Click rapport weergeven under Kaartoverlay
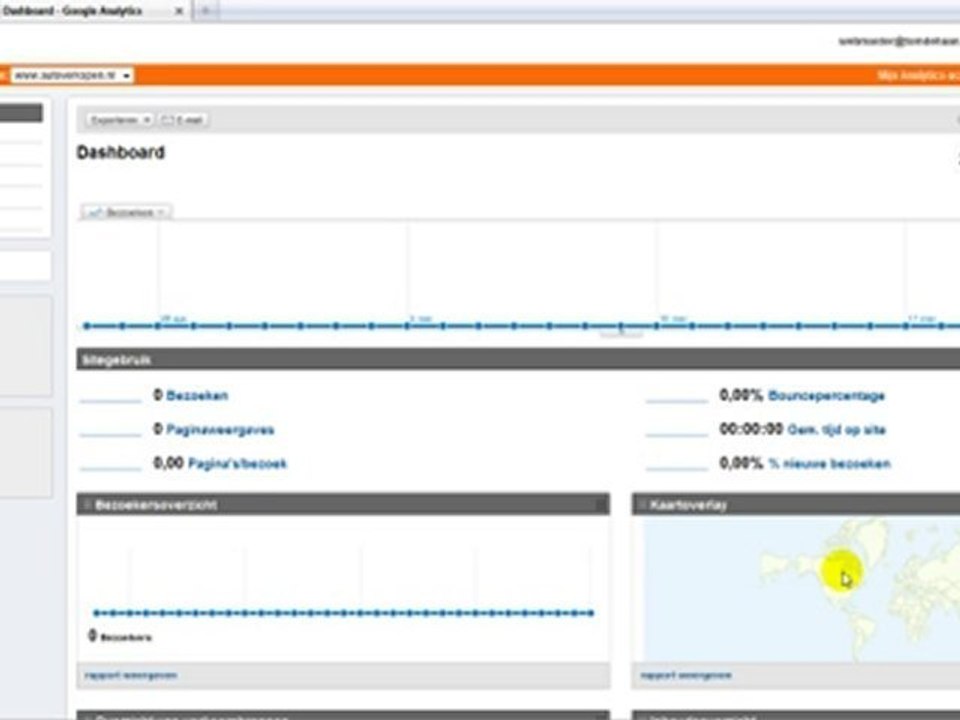This screenshot has height=720, width=960. click(686, 675)
